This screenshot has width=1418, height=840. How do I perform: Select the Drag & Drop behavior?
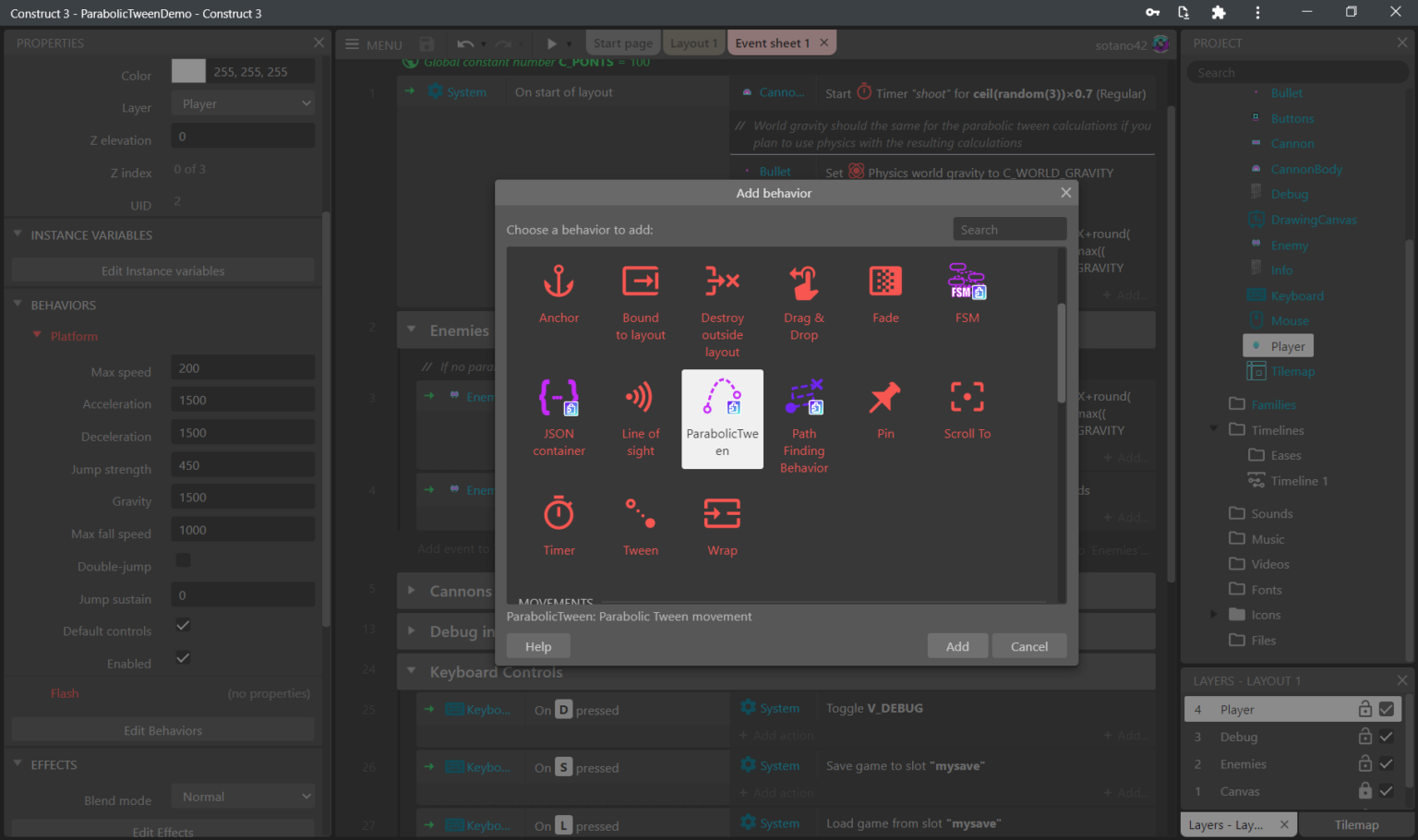point(804,303)
